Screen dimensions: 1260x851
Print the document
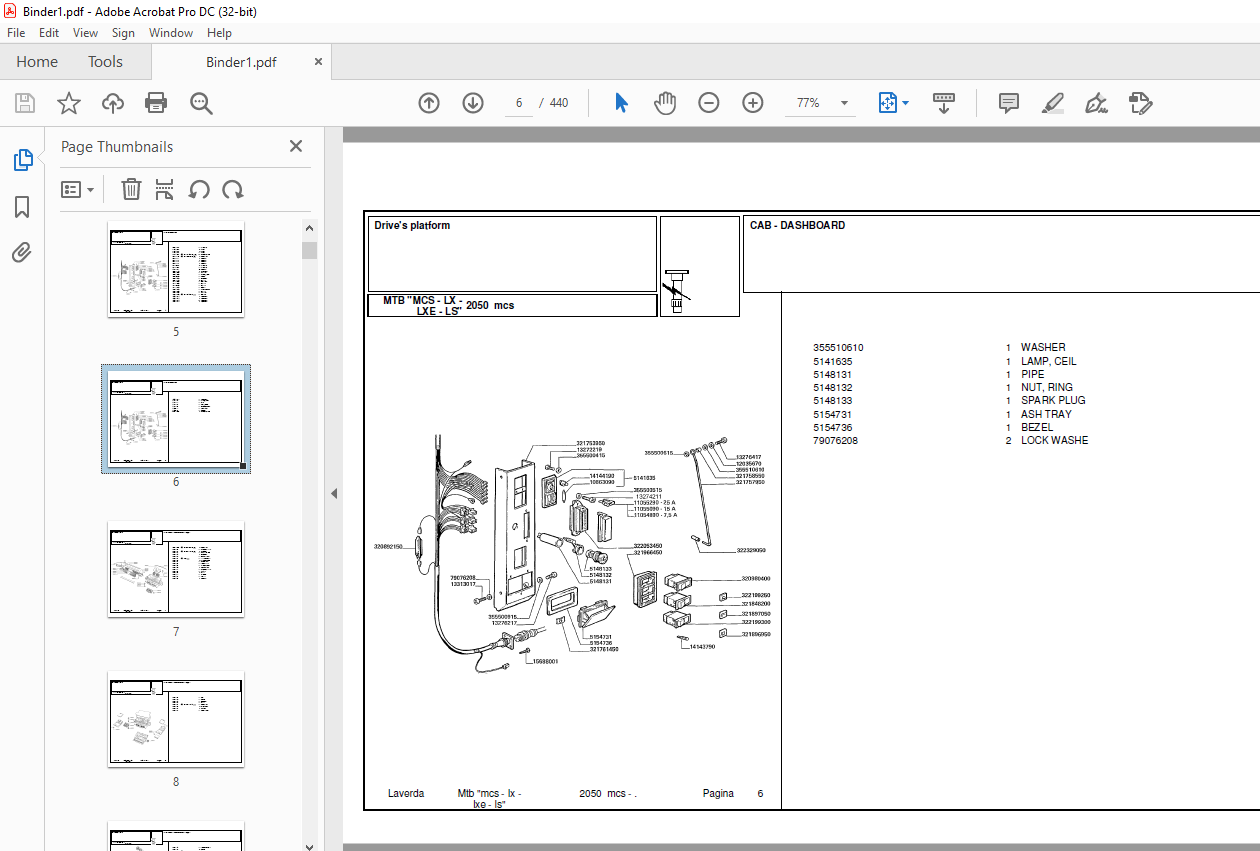(156, 103)
